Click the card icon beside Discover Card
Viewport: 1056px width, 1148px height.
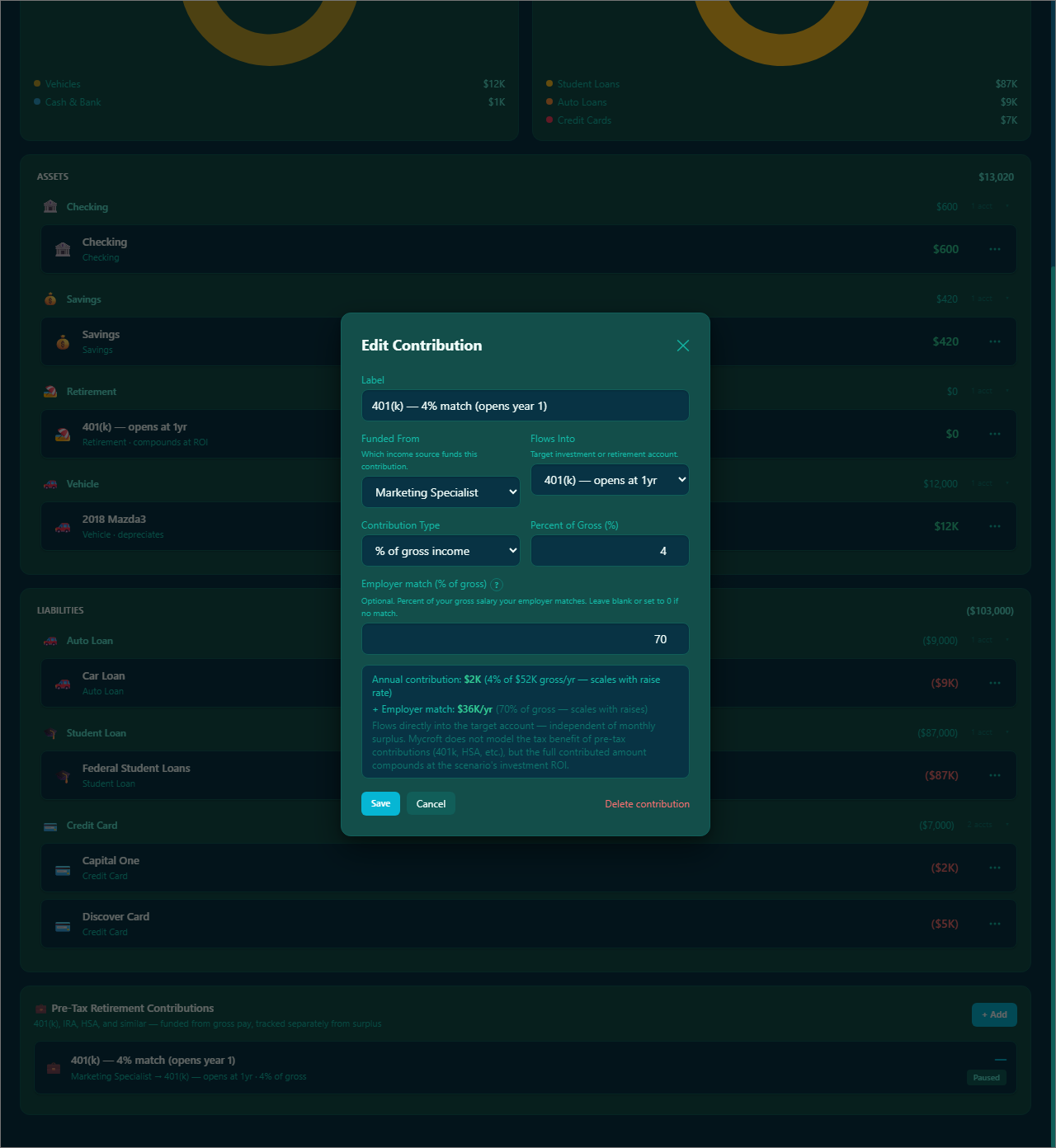(63, 926)
